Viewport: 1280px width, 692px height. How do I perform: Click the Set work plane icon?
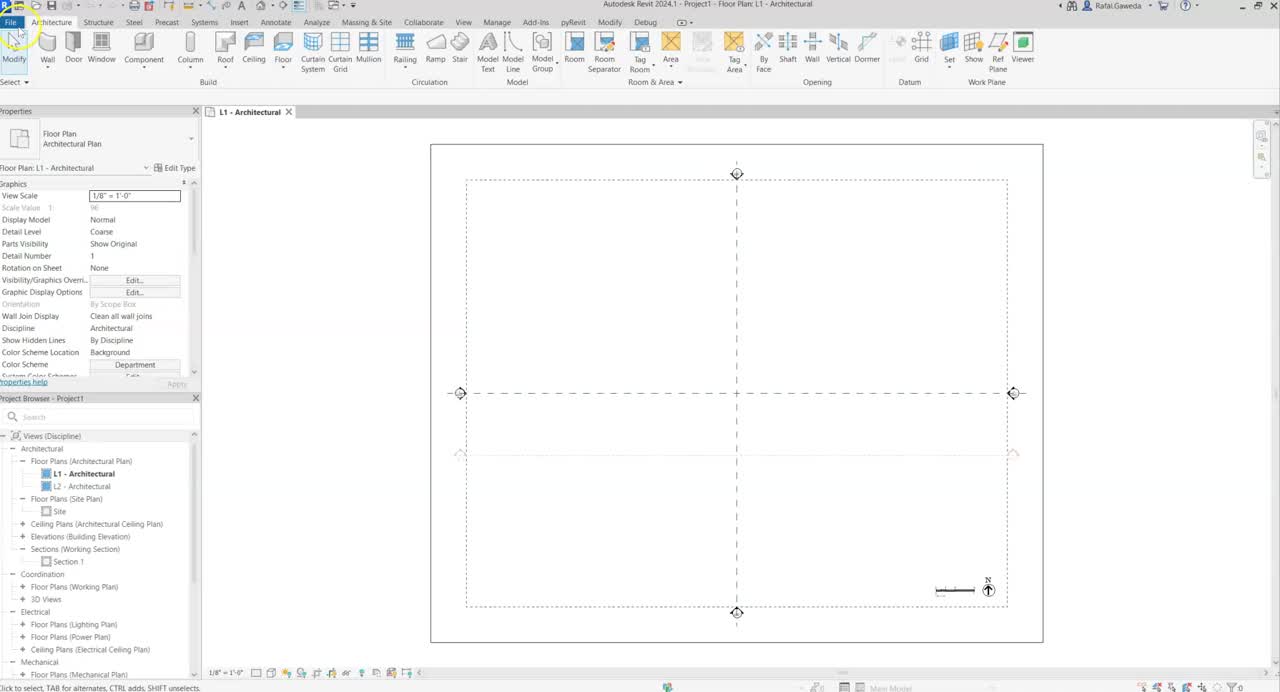[x=949, y=48]
